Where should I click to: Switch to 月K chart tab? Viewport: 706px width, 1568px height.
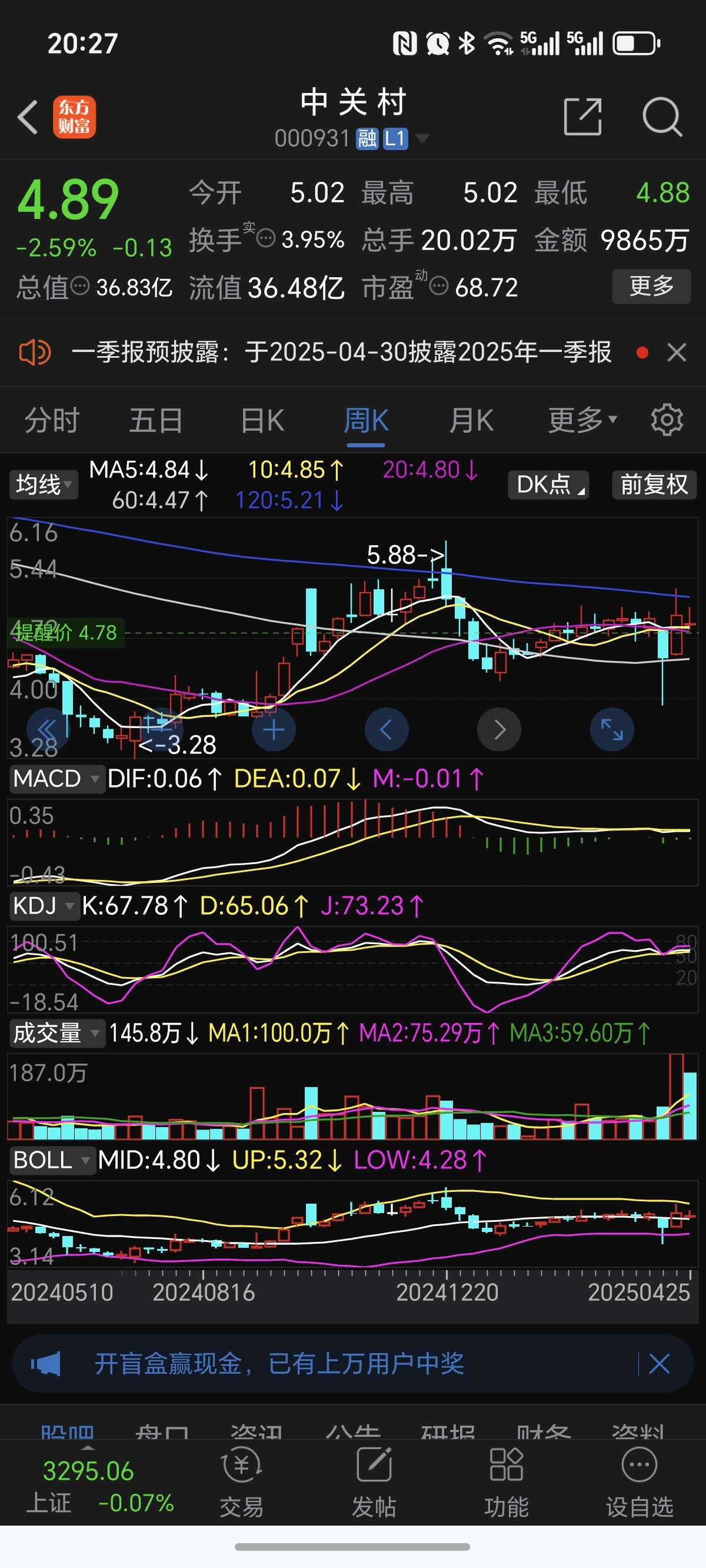point(471,421)
